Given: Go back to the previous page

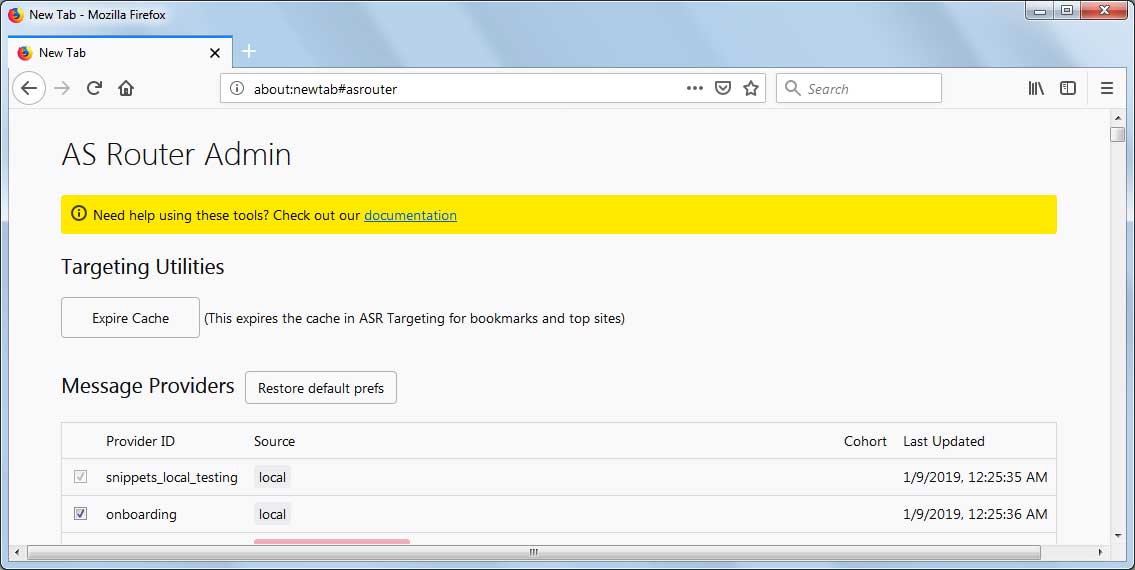Looking at the screenshot, I should click(29, 88).
